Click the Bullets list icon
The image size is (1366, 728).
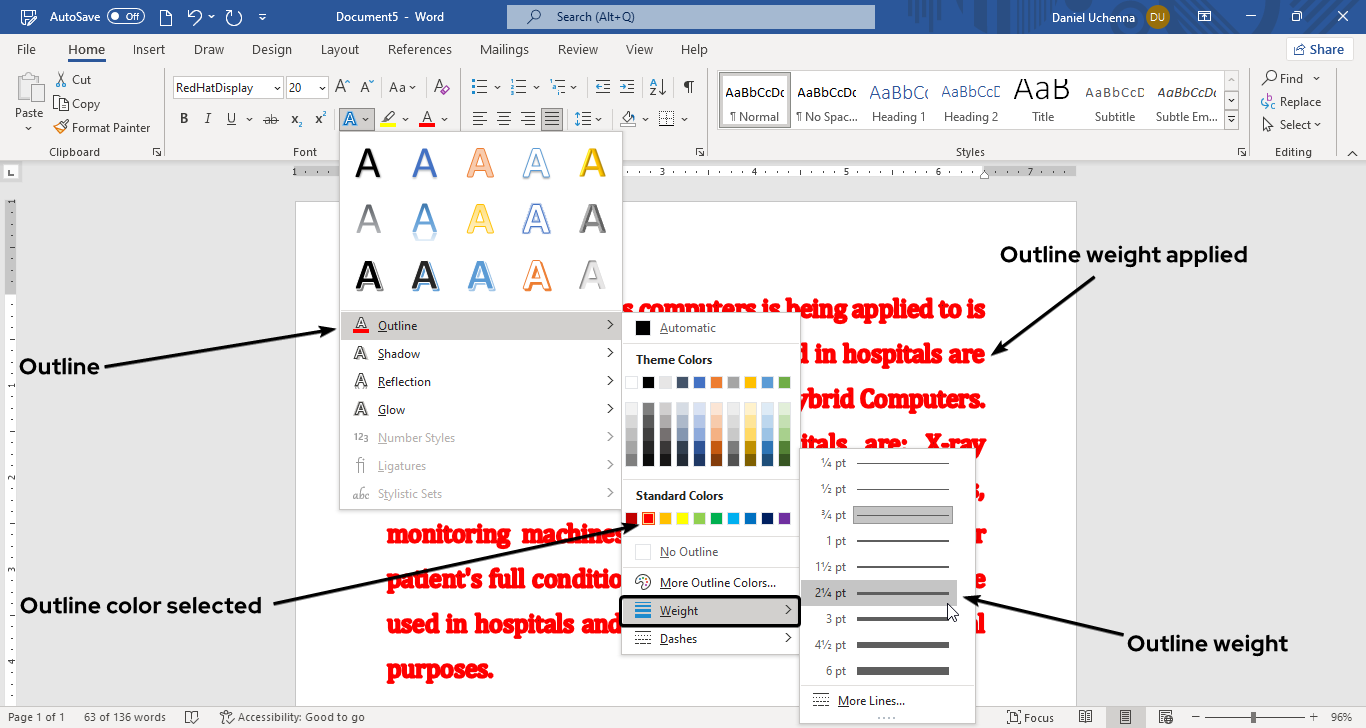[x=480, y=87]
